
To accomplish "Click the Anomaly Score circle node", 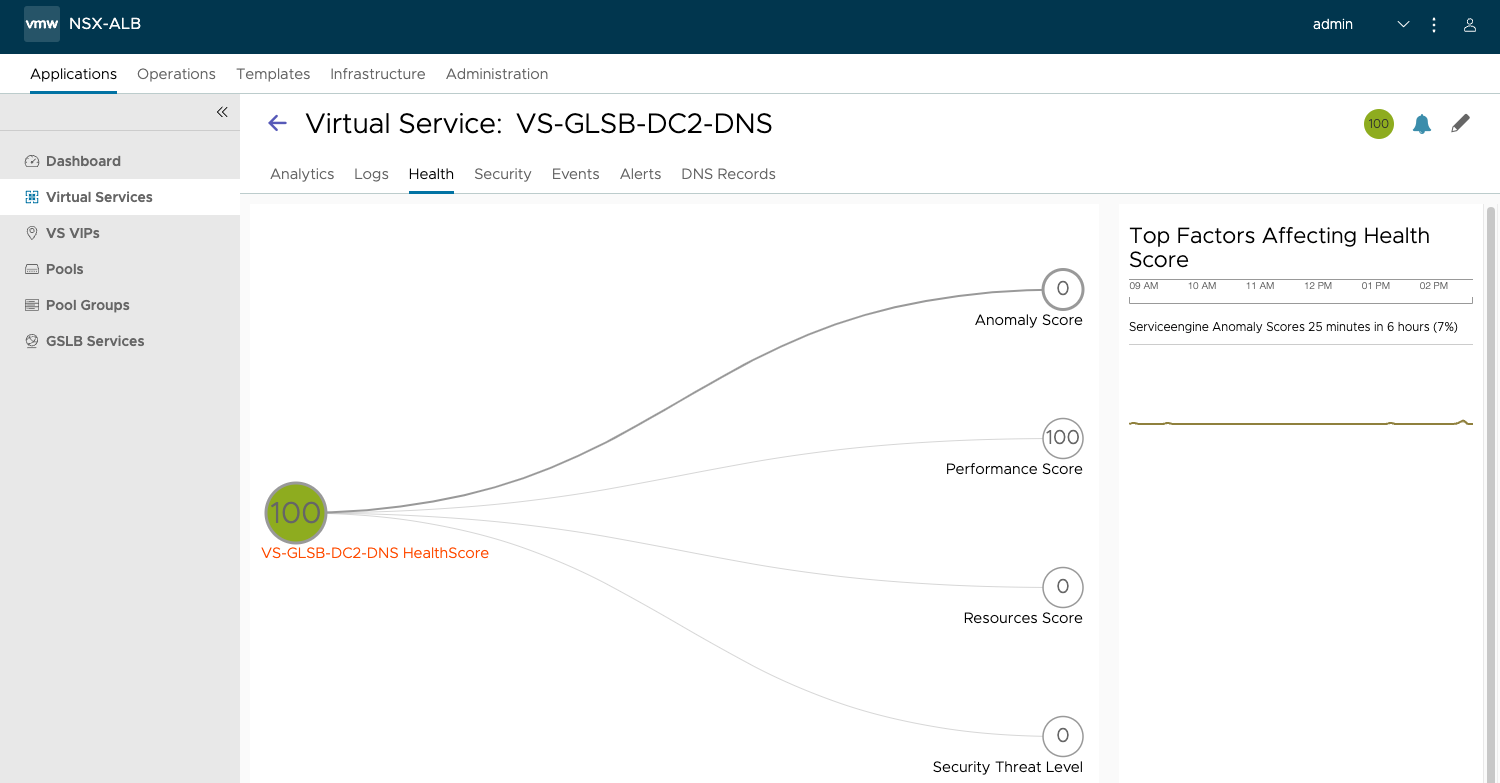I will [x=1063, y=289].
